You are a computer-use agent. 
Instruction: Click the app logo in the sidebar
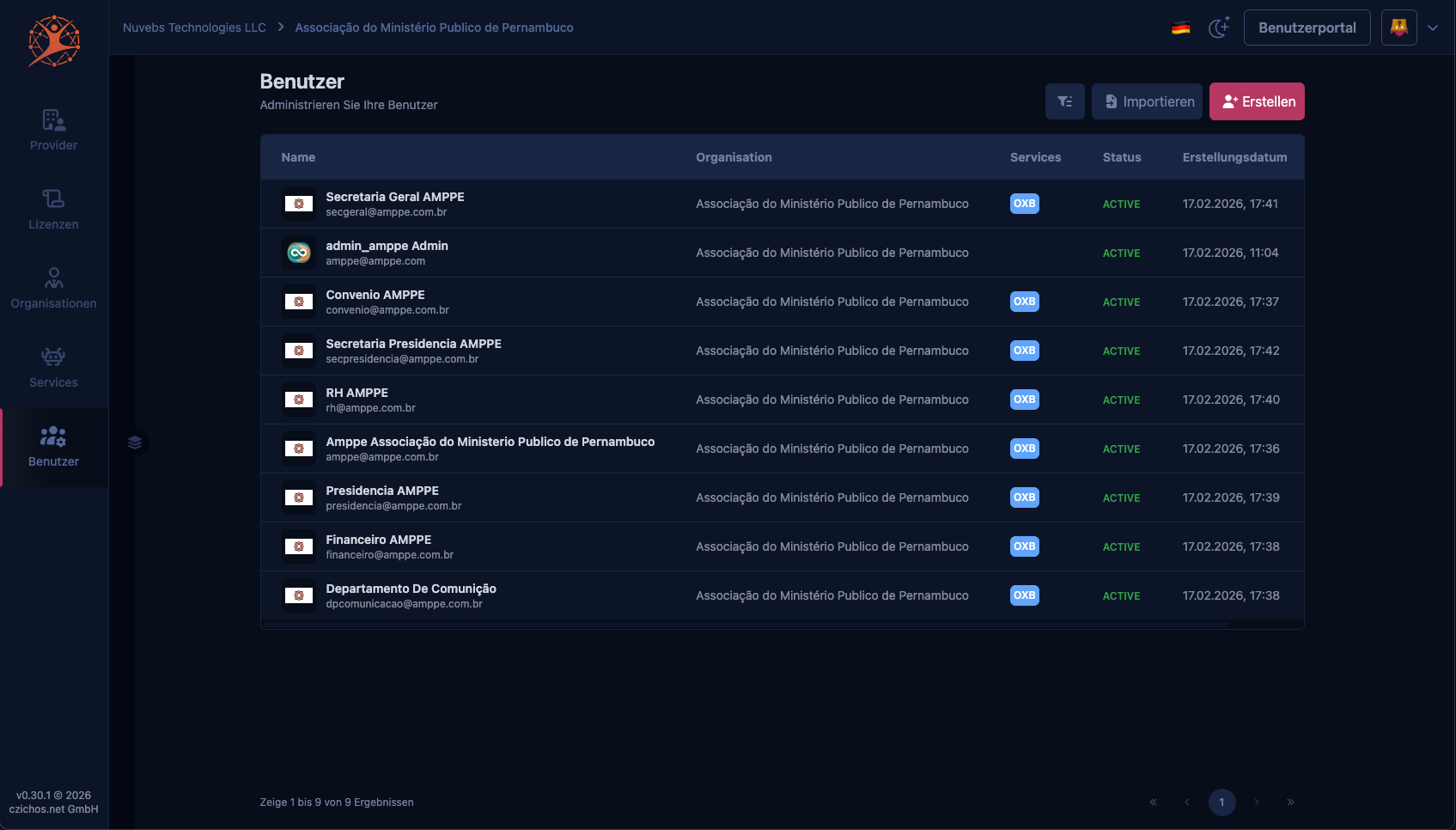point(54,40)
